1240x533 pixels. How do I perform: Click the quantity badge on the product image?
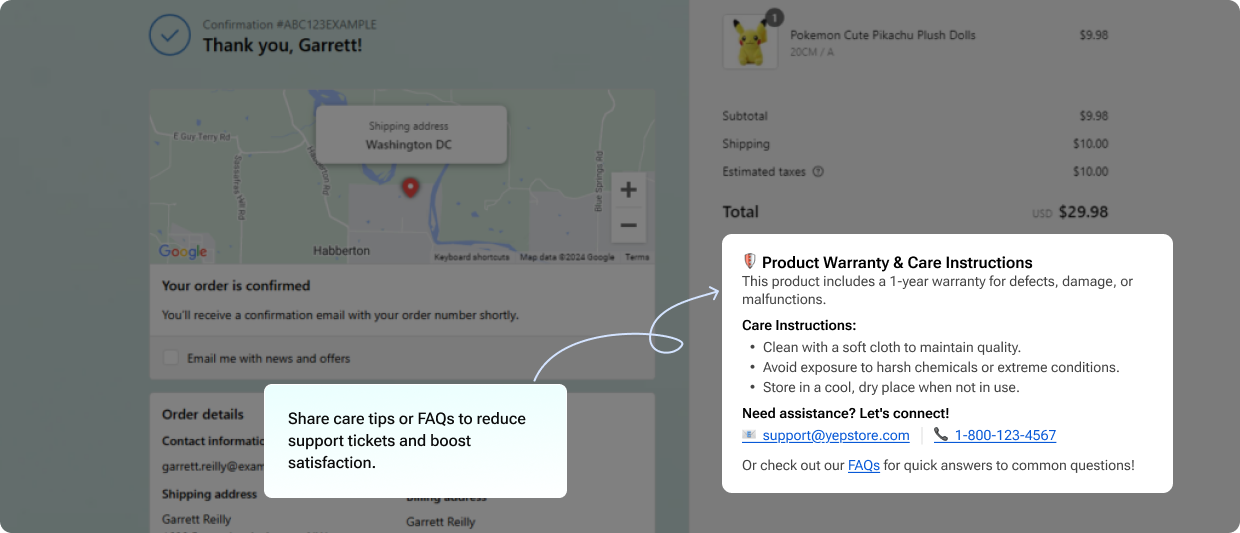[774, 17]
